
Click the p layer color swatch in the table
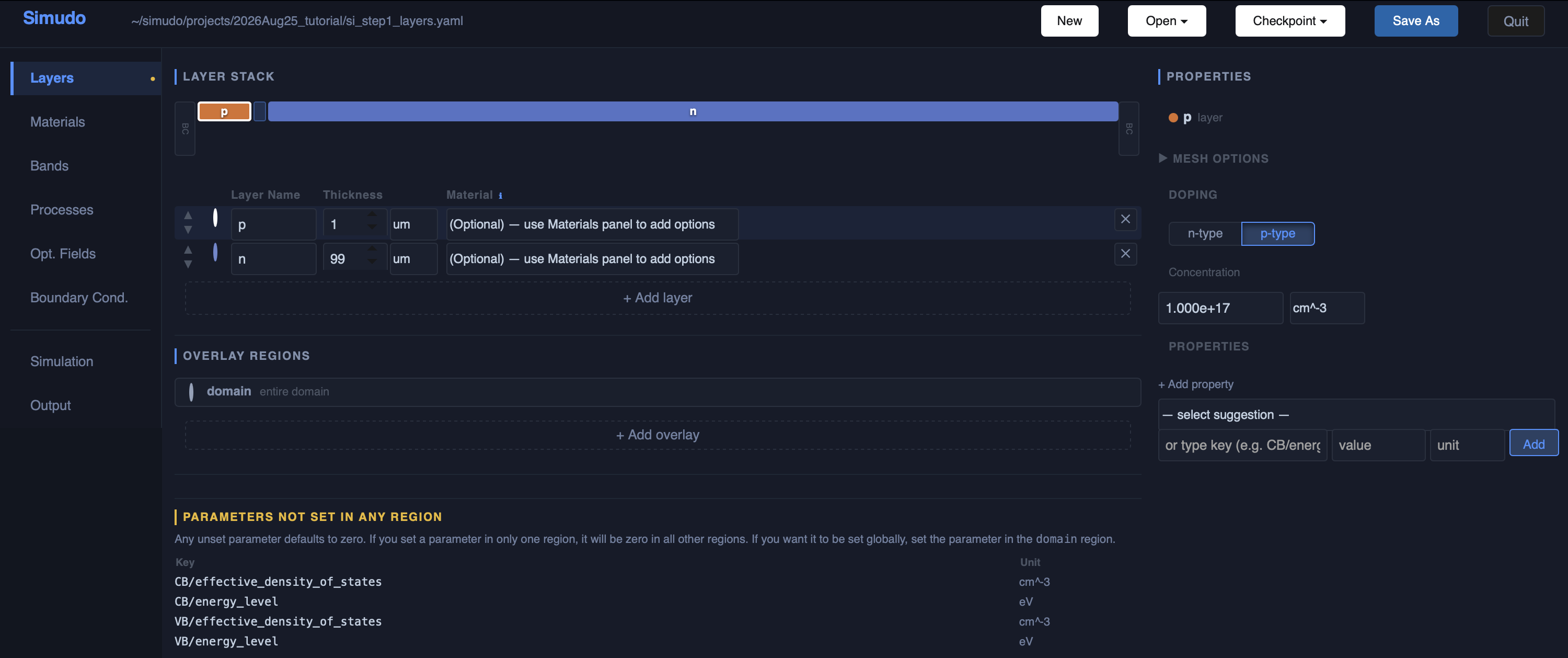pos(215,218)
